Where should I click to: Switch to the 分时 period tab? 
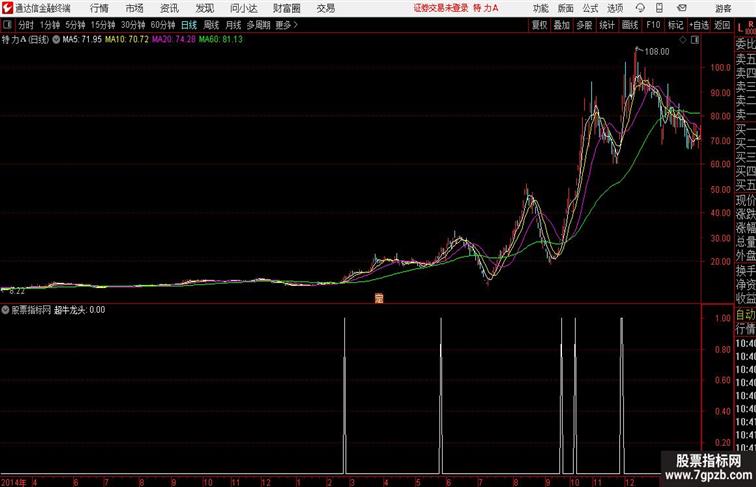(x=26, y=25)
